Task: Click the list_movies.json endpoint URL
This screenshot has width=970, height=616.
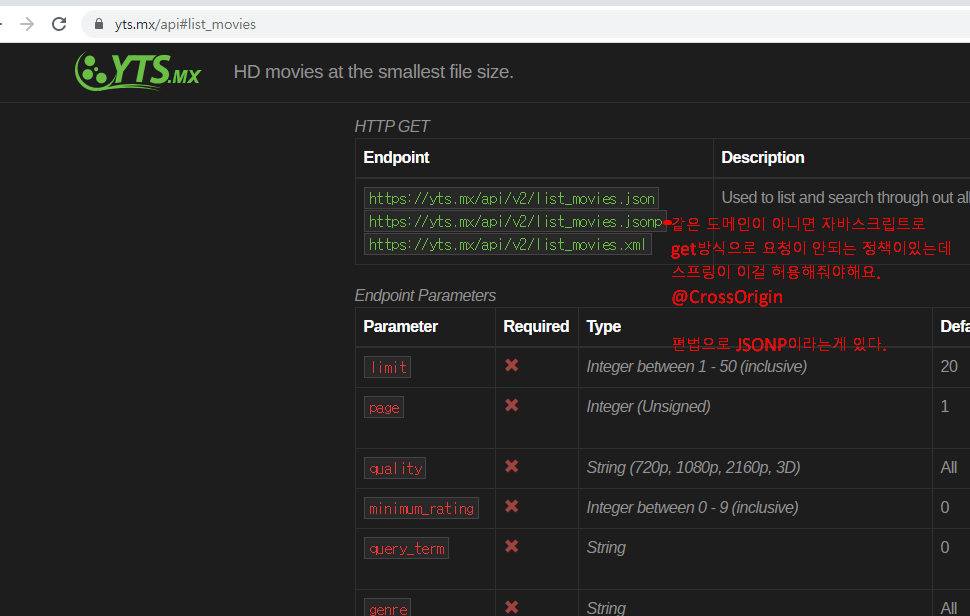Action: pyautogui.click(x=512, y=199)
